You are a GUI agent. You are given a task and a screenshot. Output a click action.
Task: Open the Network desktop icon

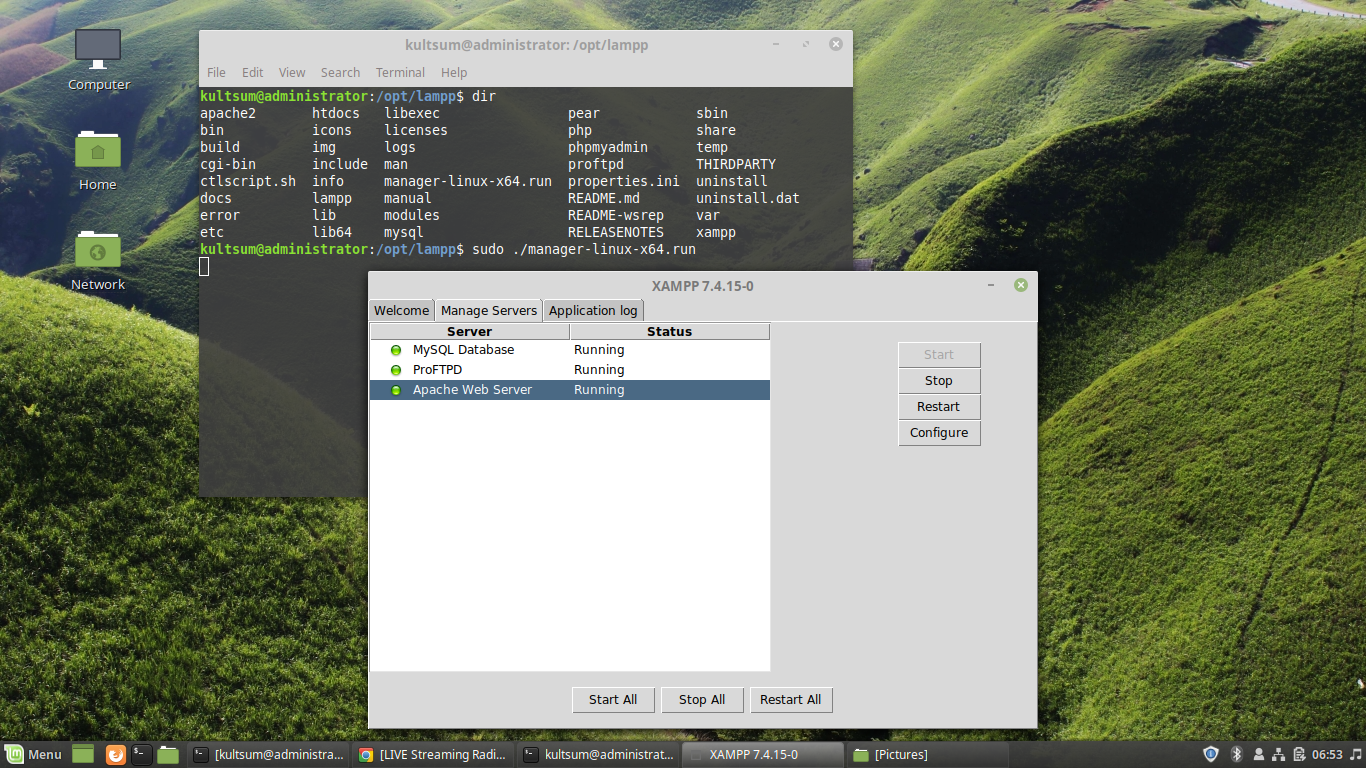[x=98, y=260]
